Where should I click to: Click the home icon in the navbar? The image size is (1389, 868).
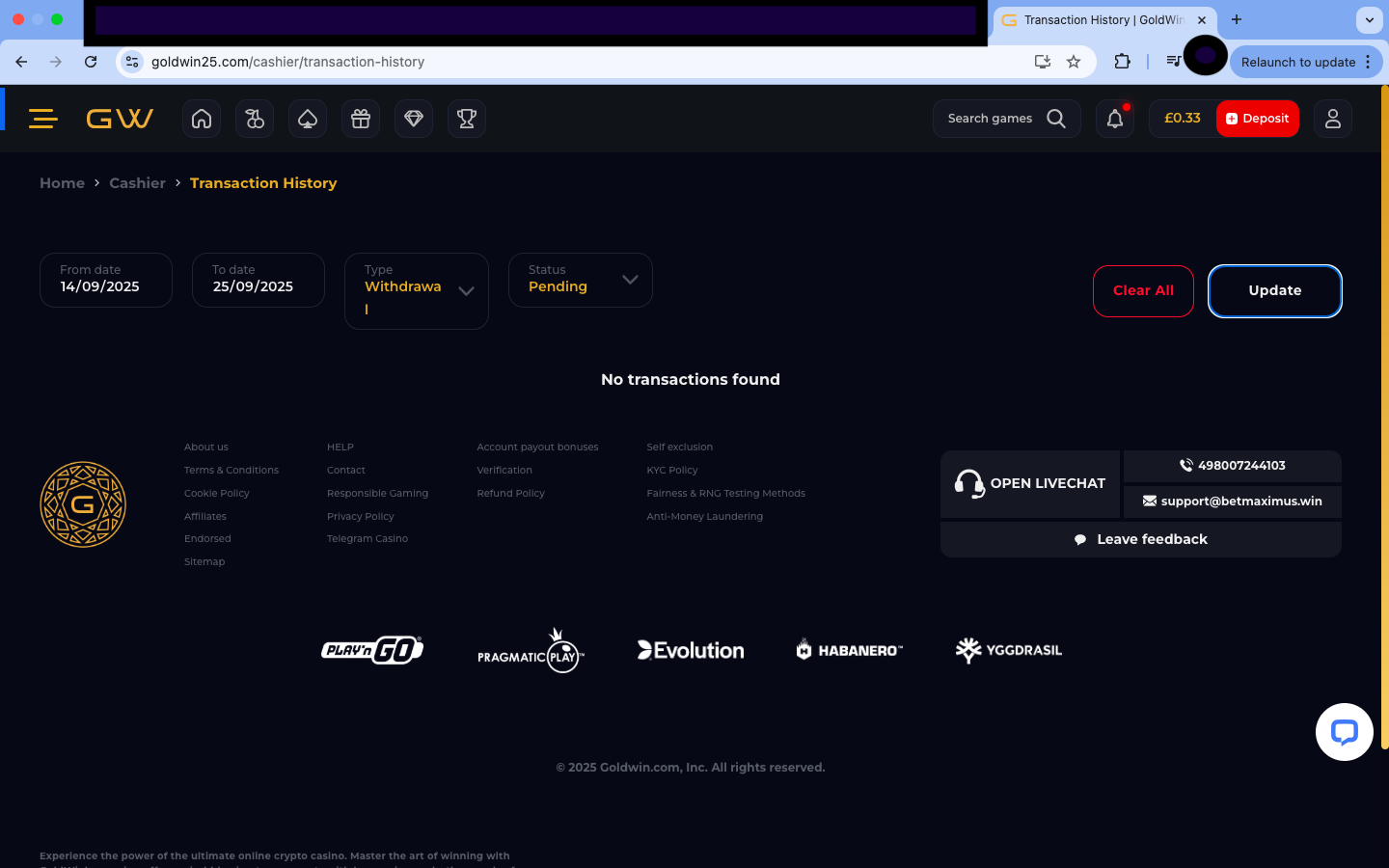202,119
